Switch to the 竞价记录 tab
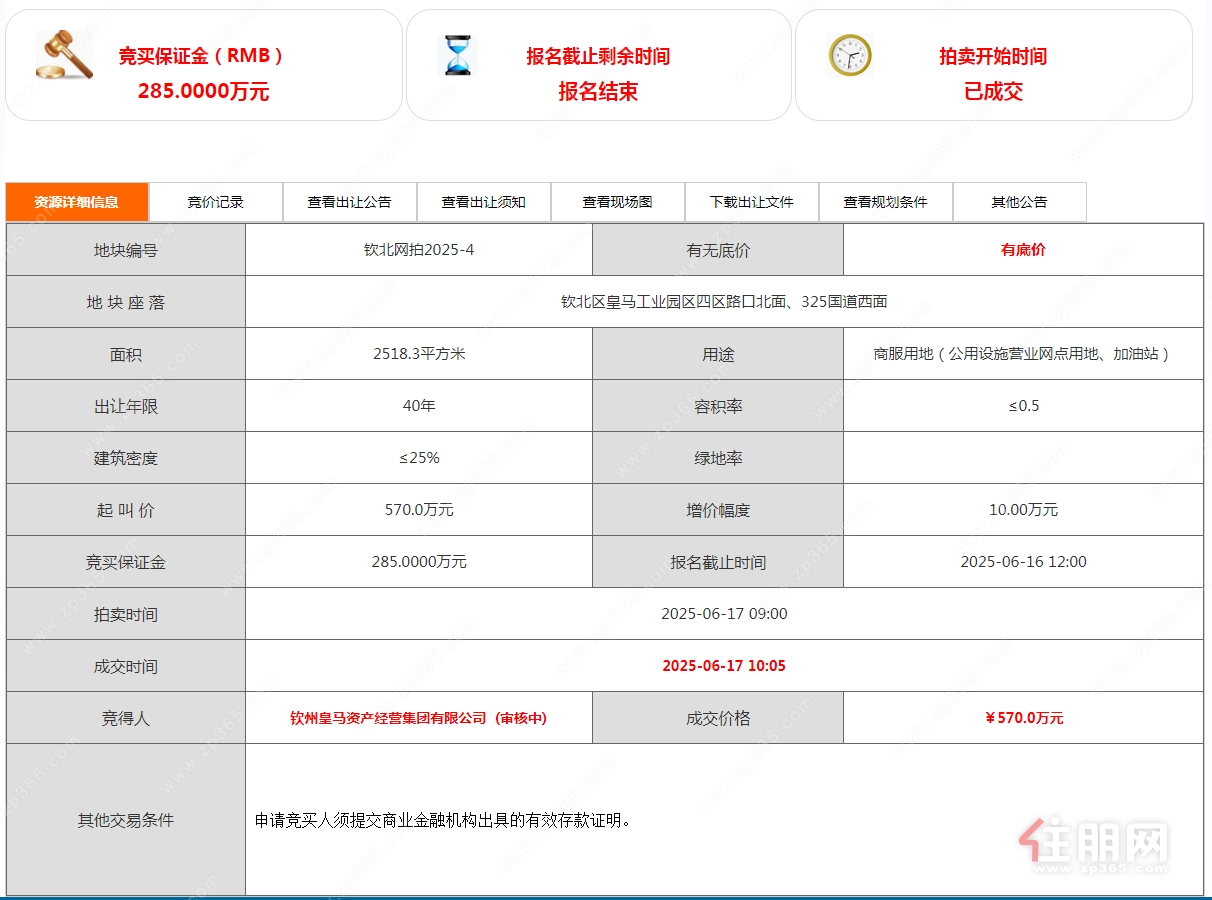This screenshot has width=1212, height=900. coord(216,202)
